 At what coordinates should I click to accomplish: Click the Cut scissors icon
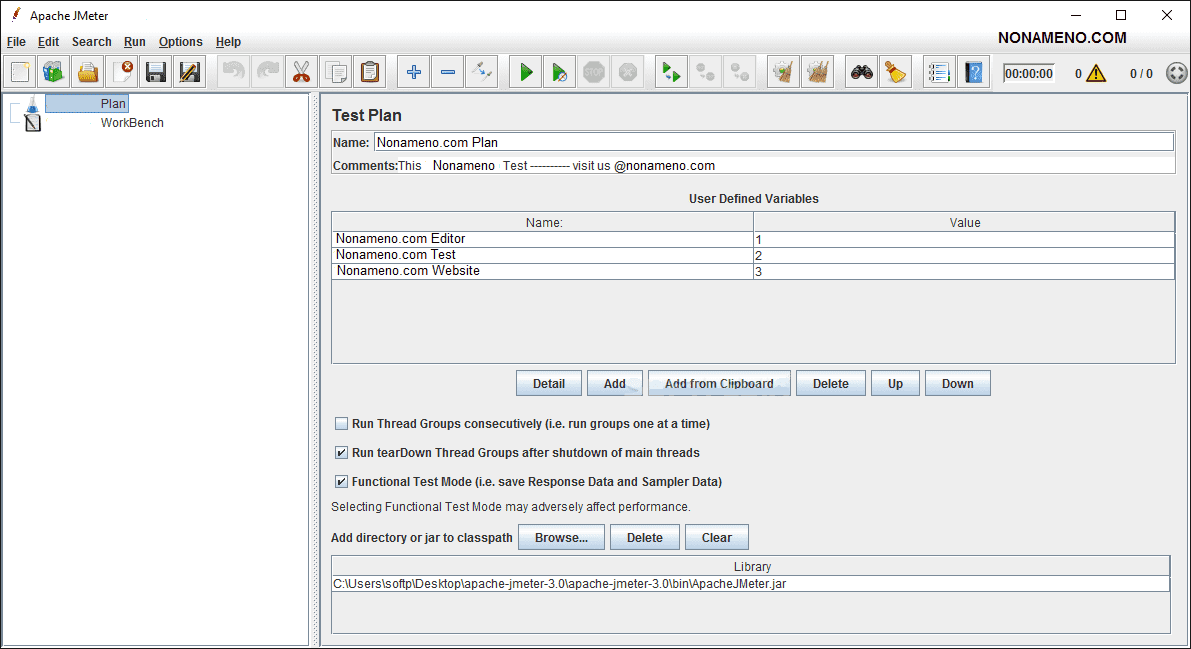coord(301,72)
